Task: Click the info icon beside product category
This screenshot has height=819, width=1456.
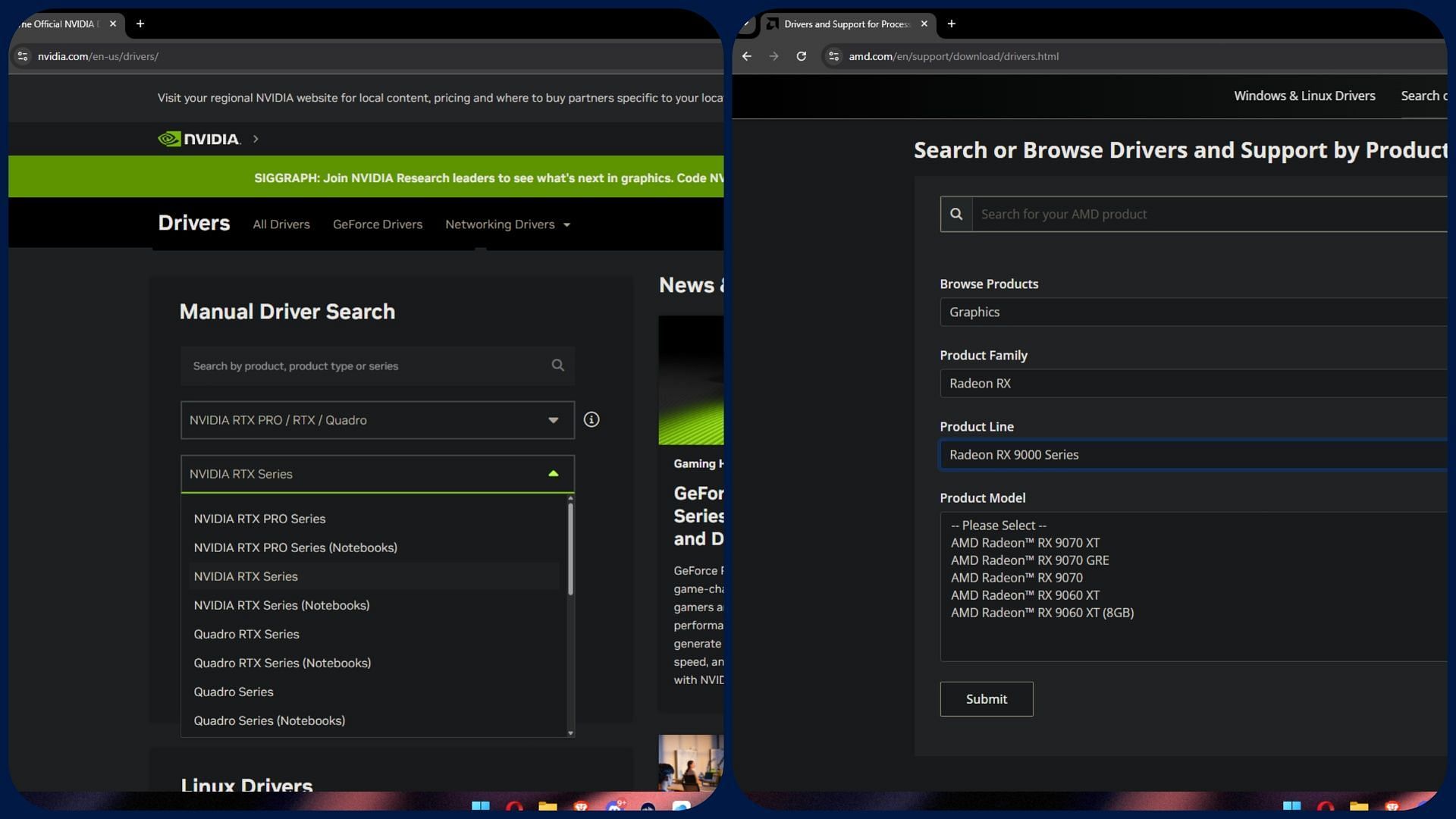Action: pyautogui.click(x=591, y=419)
